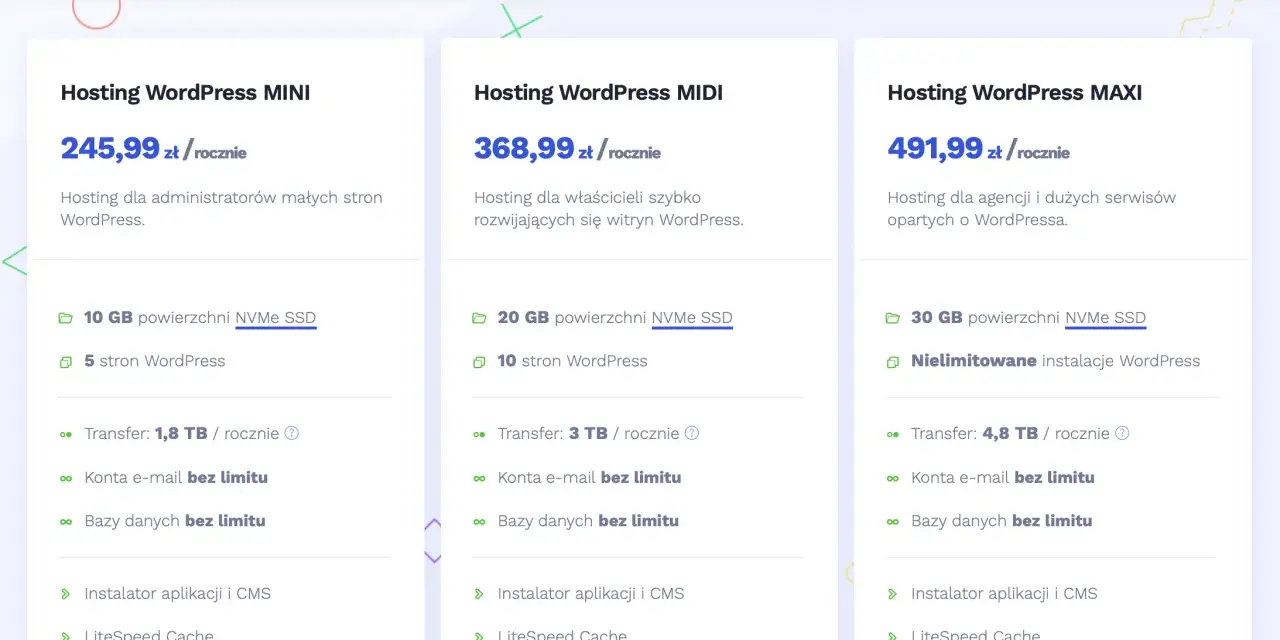Click arrow icon beside MINI Instalator aplikacji
Image resolution: width=1280 pixels, height=640 pixels.
pos(66,594)
